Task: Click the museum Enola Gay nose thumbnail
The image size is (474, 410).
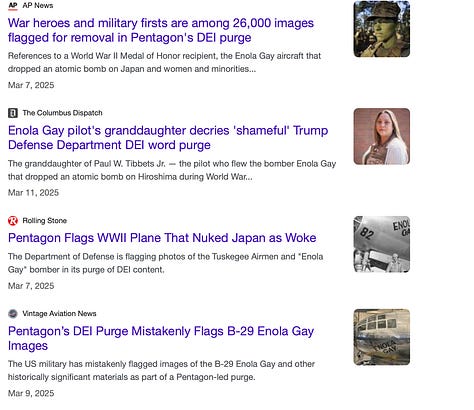Action: [x=382, y=337]
